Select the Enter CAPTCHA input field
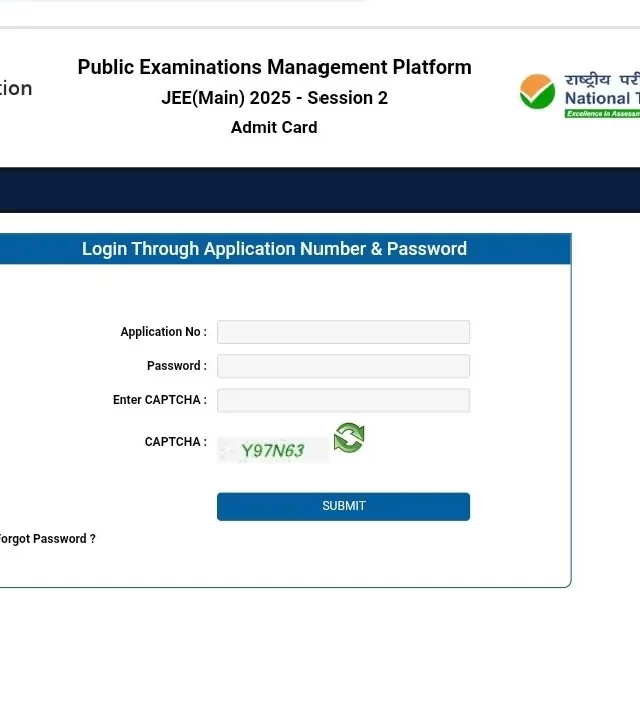The image size is (640, 727). tap(343, 400)
